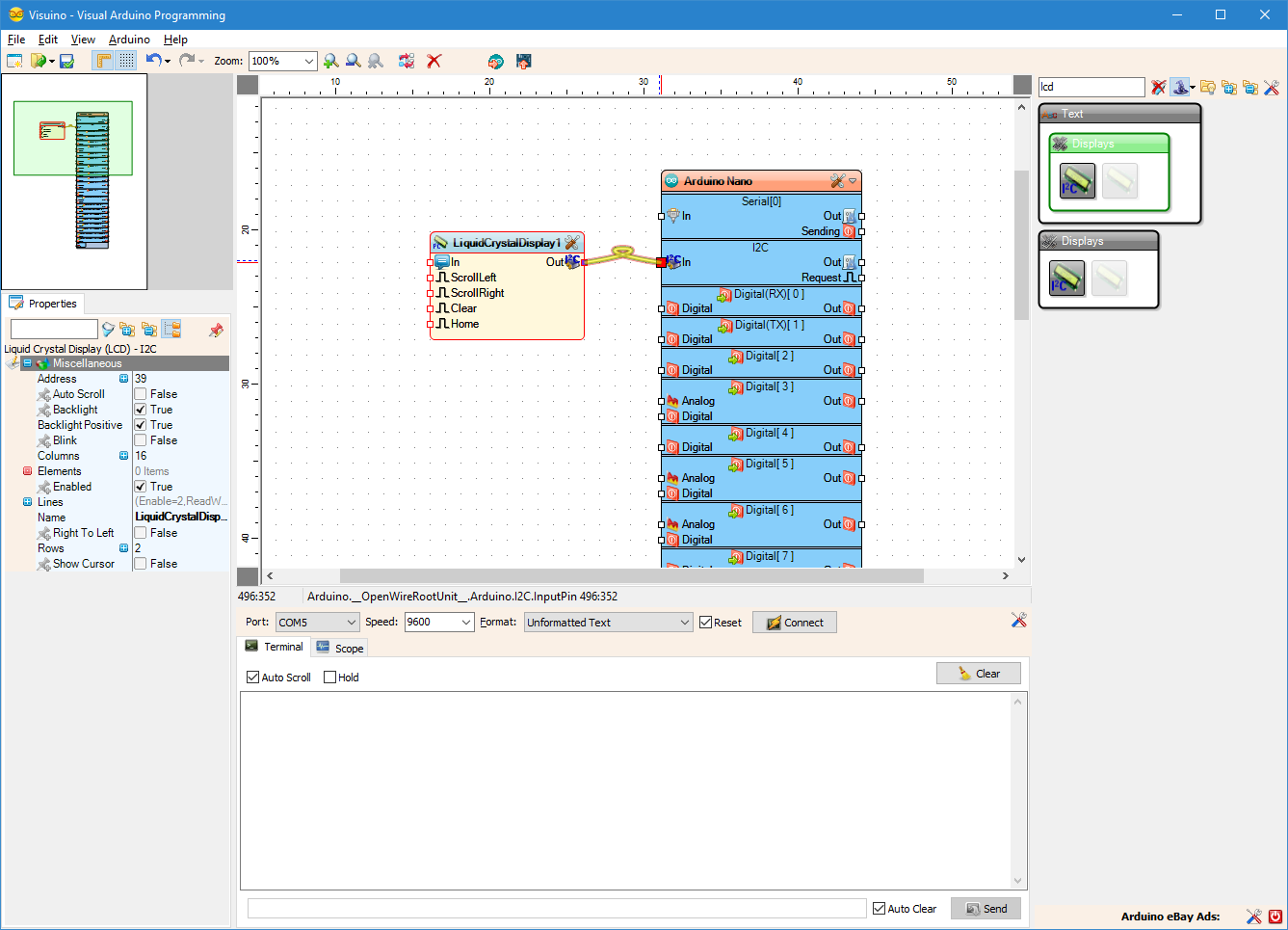Click the upload to board icon
1288x930 pixels.
pos(524,61)
